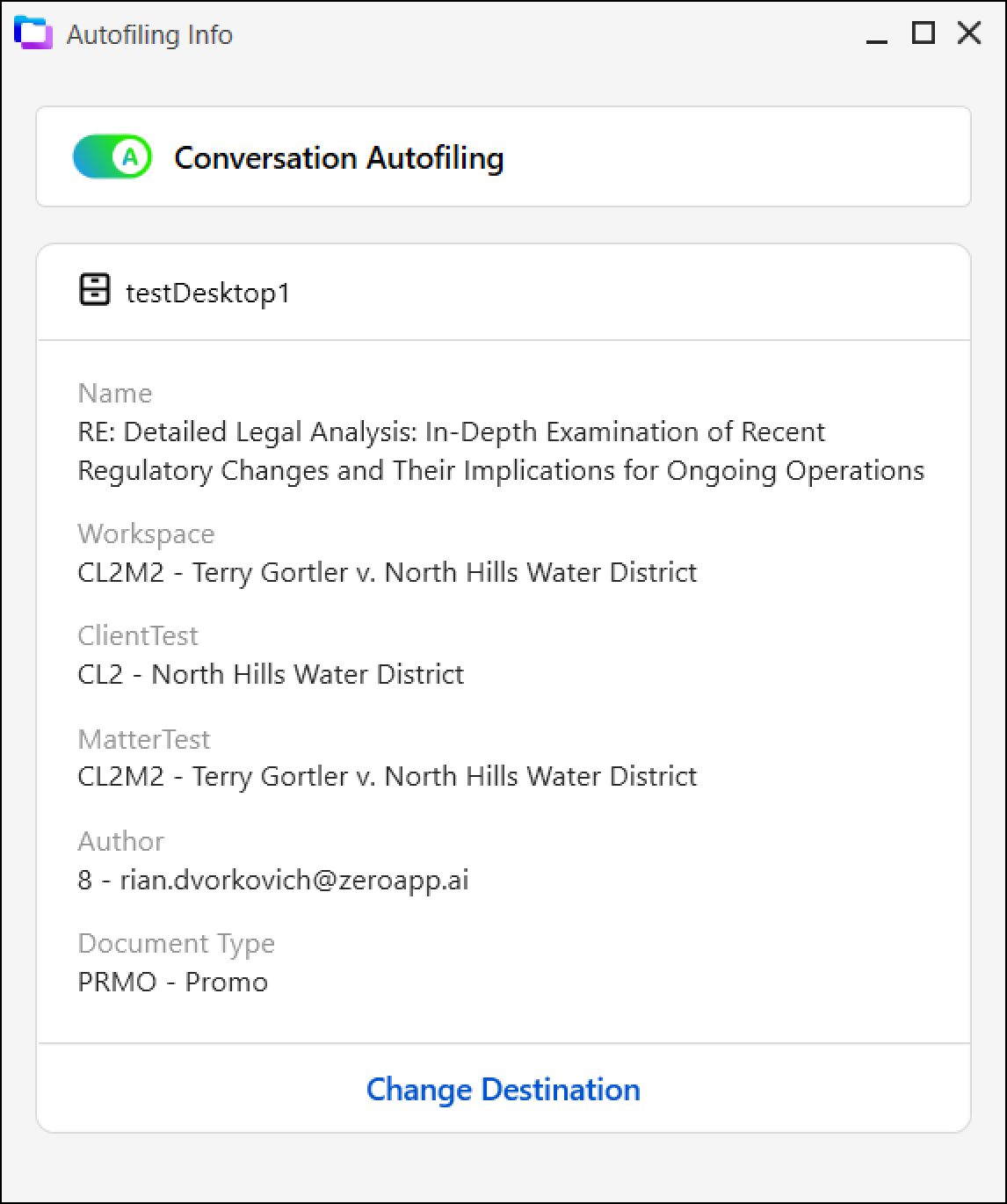Click Author value rian.dvorkovich@zeroapp.ai
Screen dimensions: 1007x1204
pyautogui.click(x=273, y=879)
